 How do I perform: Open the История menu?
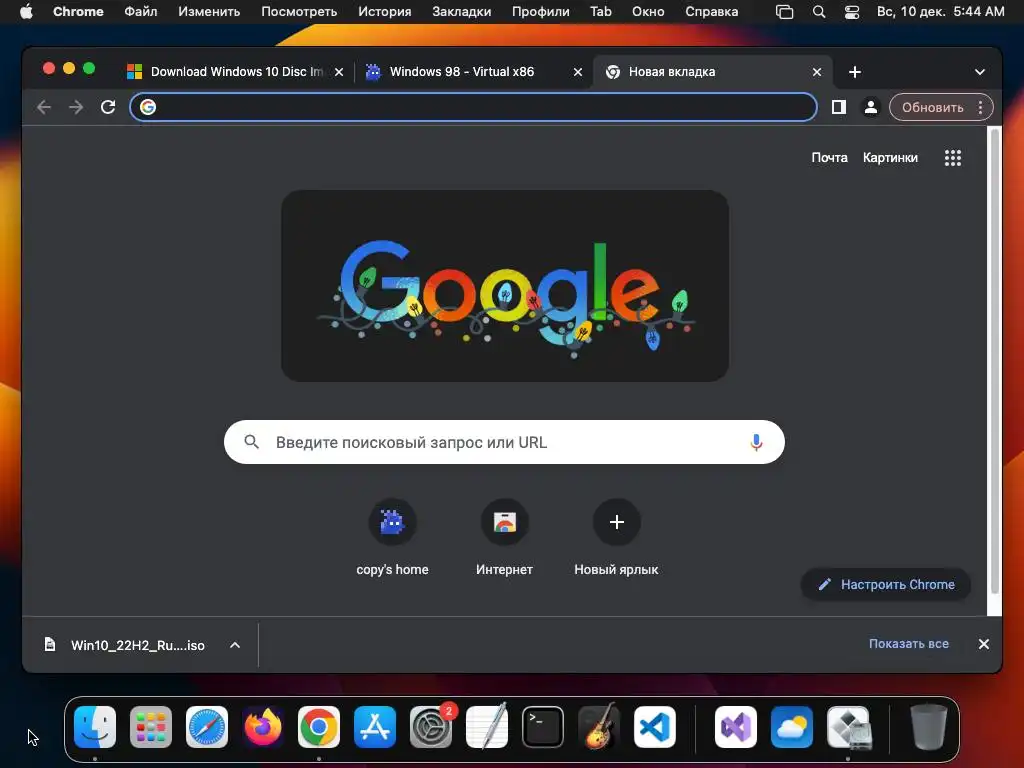(385, 12)
